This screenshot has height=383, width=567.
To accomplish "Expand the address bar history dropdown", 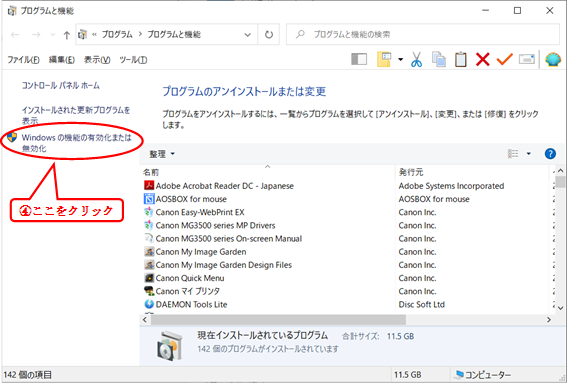I will click(x=247, y=35).
